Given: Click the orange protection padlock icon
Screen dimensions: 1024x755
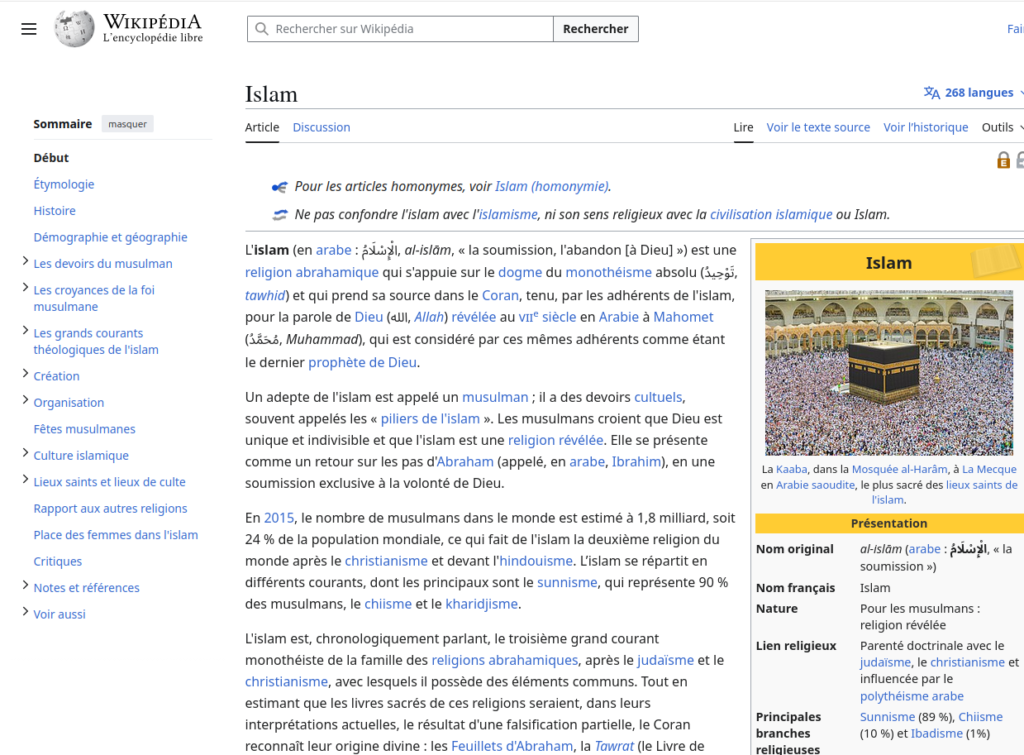Looking at the screenshot, I should point(1003,160).
